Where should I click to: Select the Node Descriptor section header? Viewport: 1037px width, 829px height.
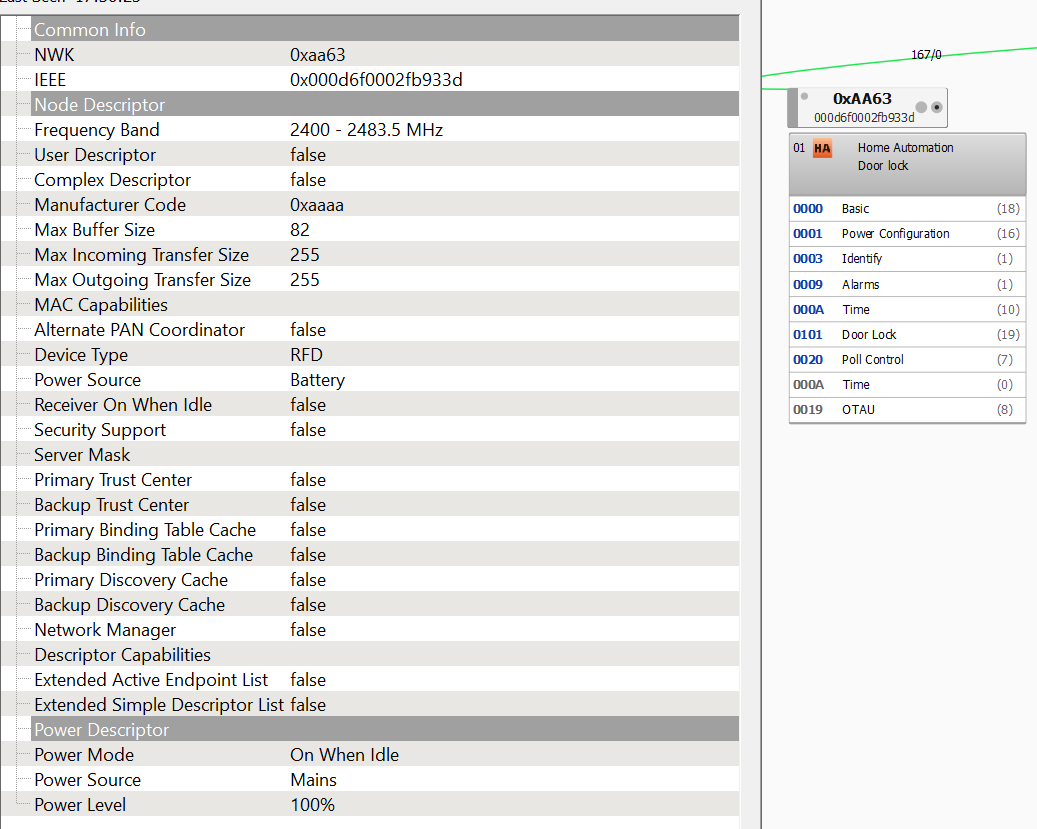pyautogui.click(x=385, y=105)
